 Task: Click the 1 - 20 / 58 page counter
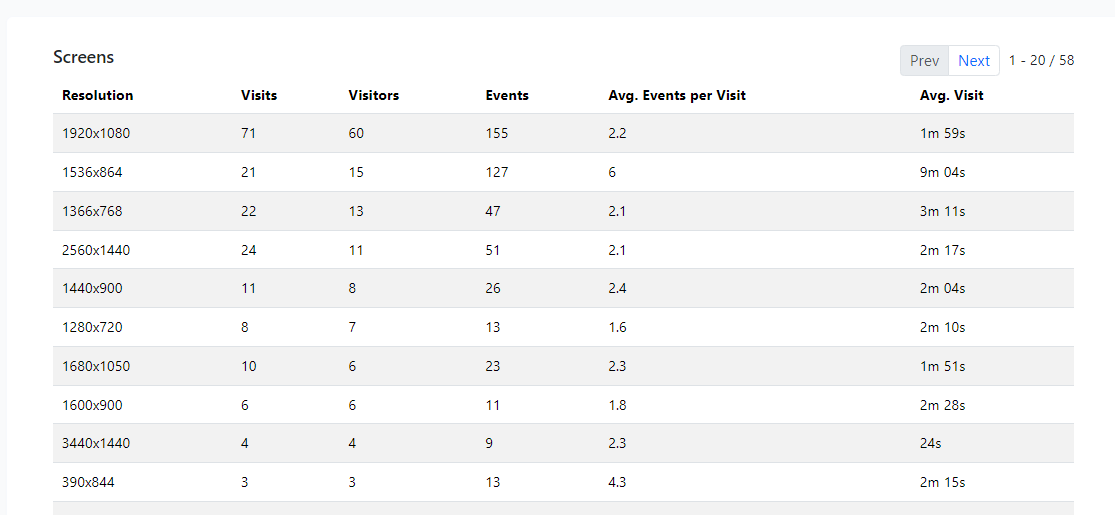coord(1041,60)
